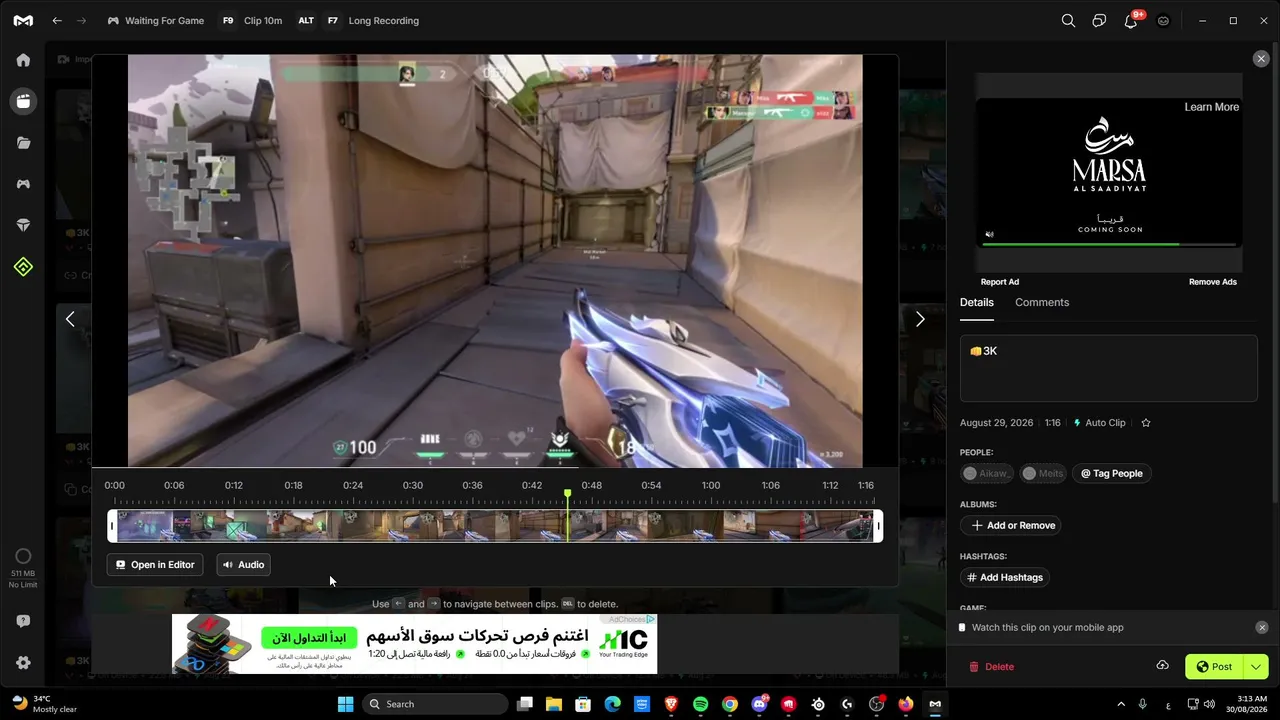The width and height of the screenshot is (1280, 720).
Task: Open the Clips library in sidebar
Action: [x=23, y=101]
